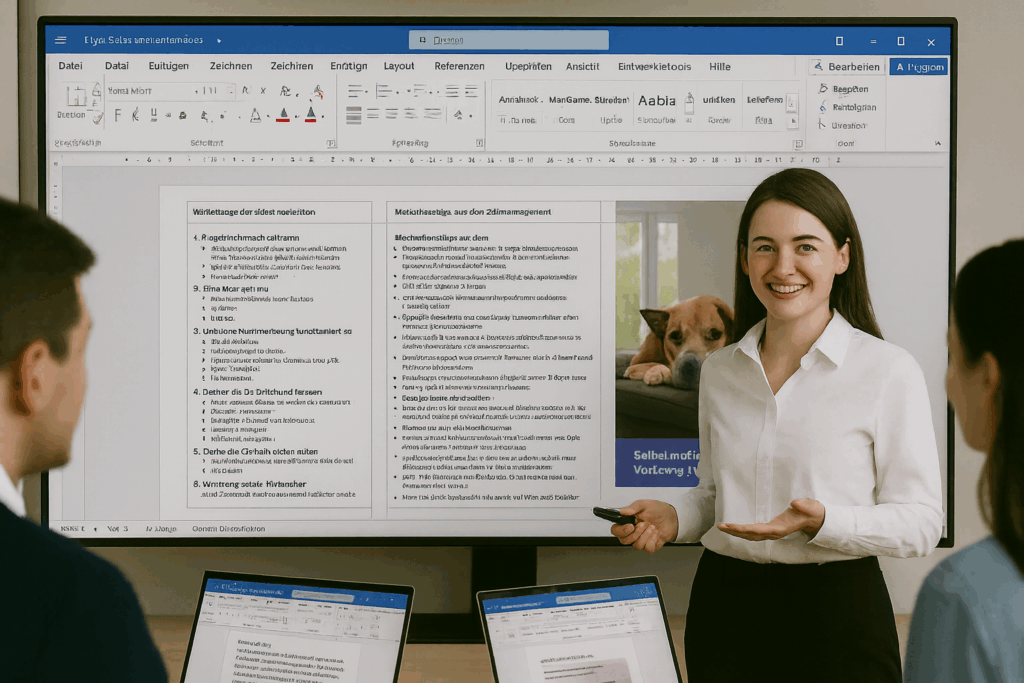This screenshot has height=683, width=1024.
Task: Click the outlined A text highlight icon
Action: 255,116
